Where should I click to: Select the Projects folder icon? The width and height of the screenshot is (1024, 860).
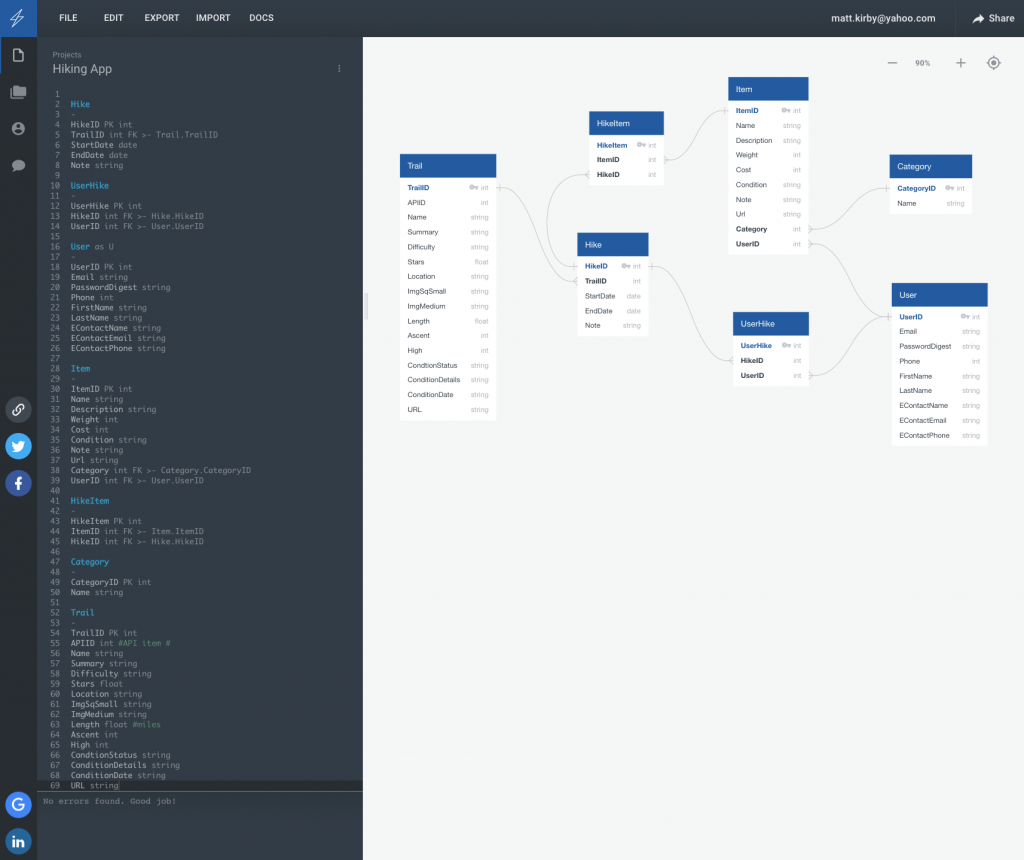pos(18,92)
